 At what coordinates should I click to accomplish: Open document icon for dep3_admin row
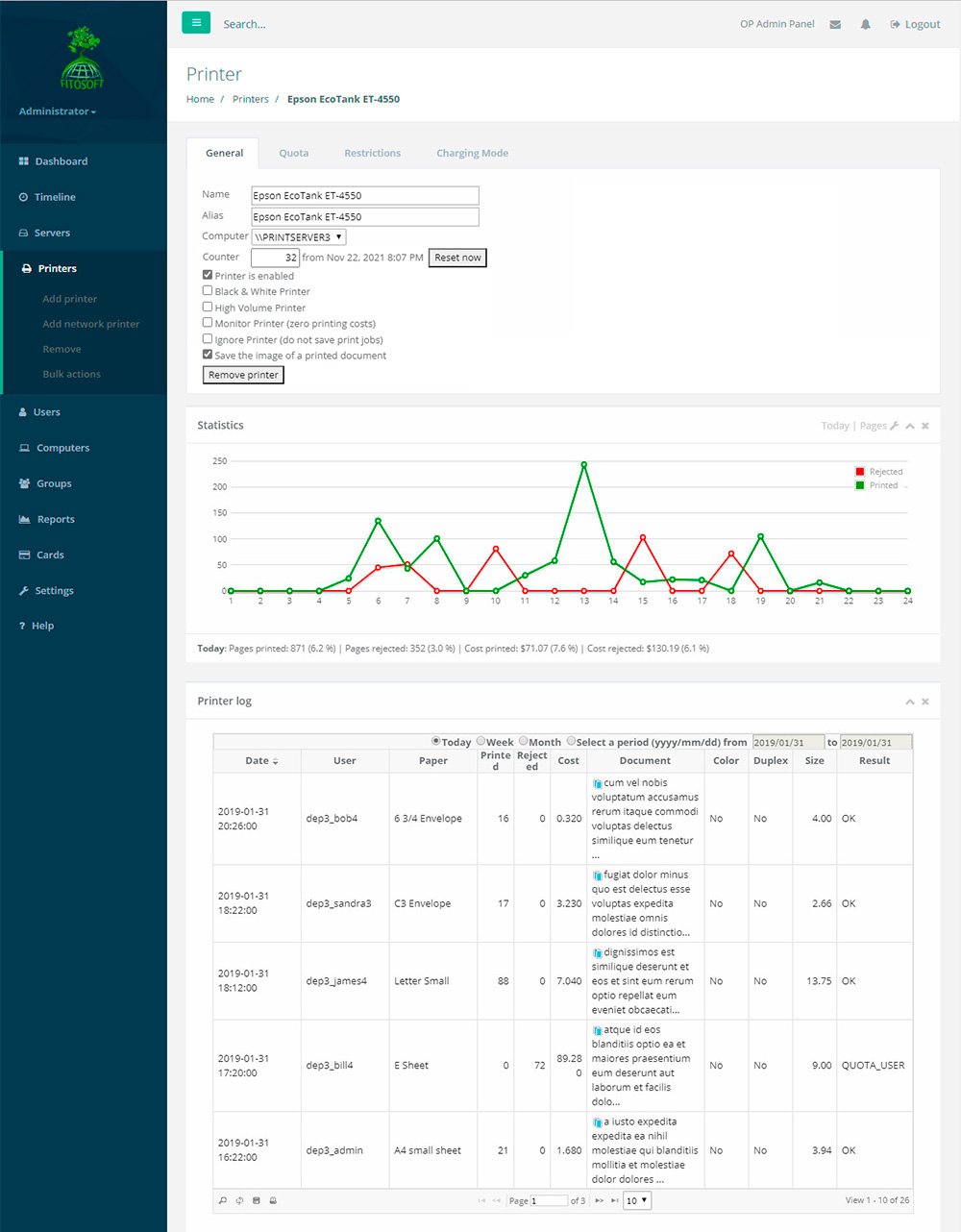597,1122
